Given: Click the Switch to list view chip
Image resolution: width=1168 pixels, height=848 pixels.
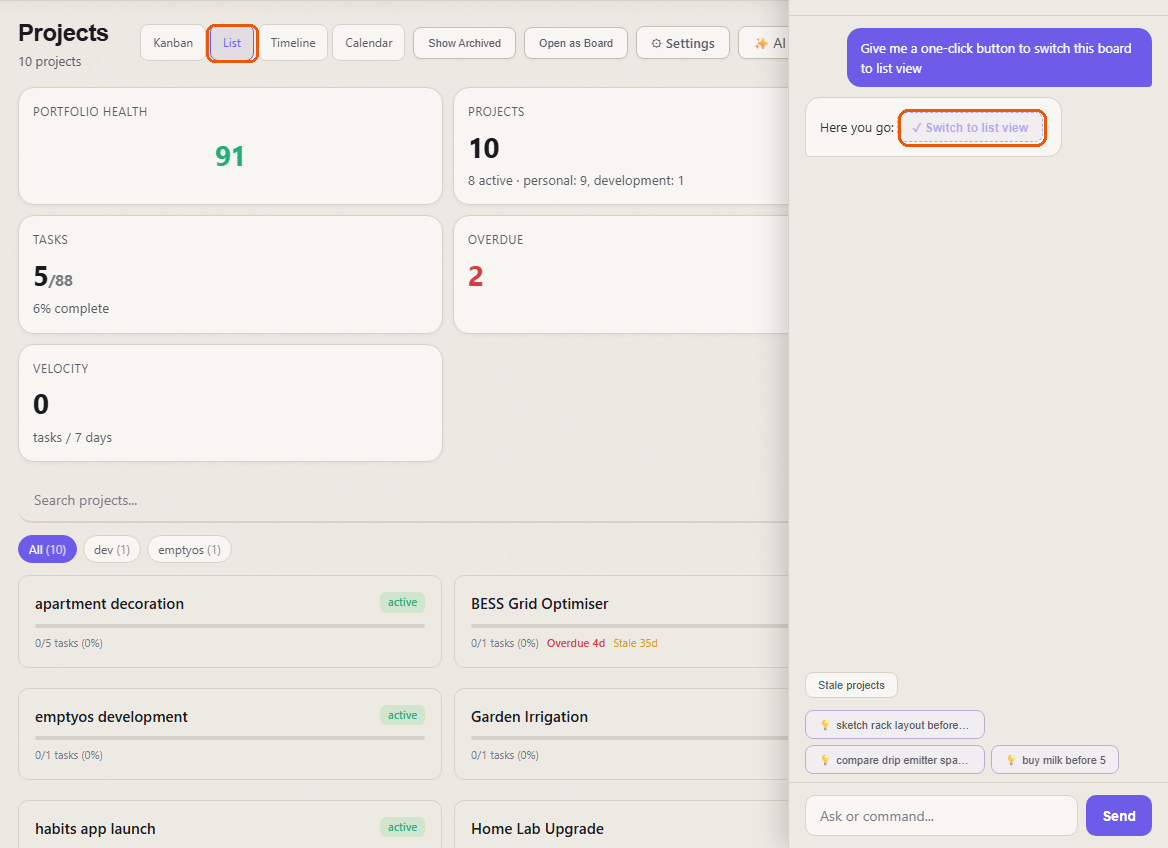Looking at the screenshot, I should [972, 128].
